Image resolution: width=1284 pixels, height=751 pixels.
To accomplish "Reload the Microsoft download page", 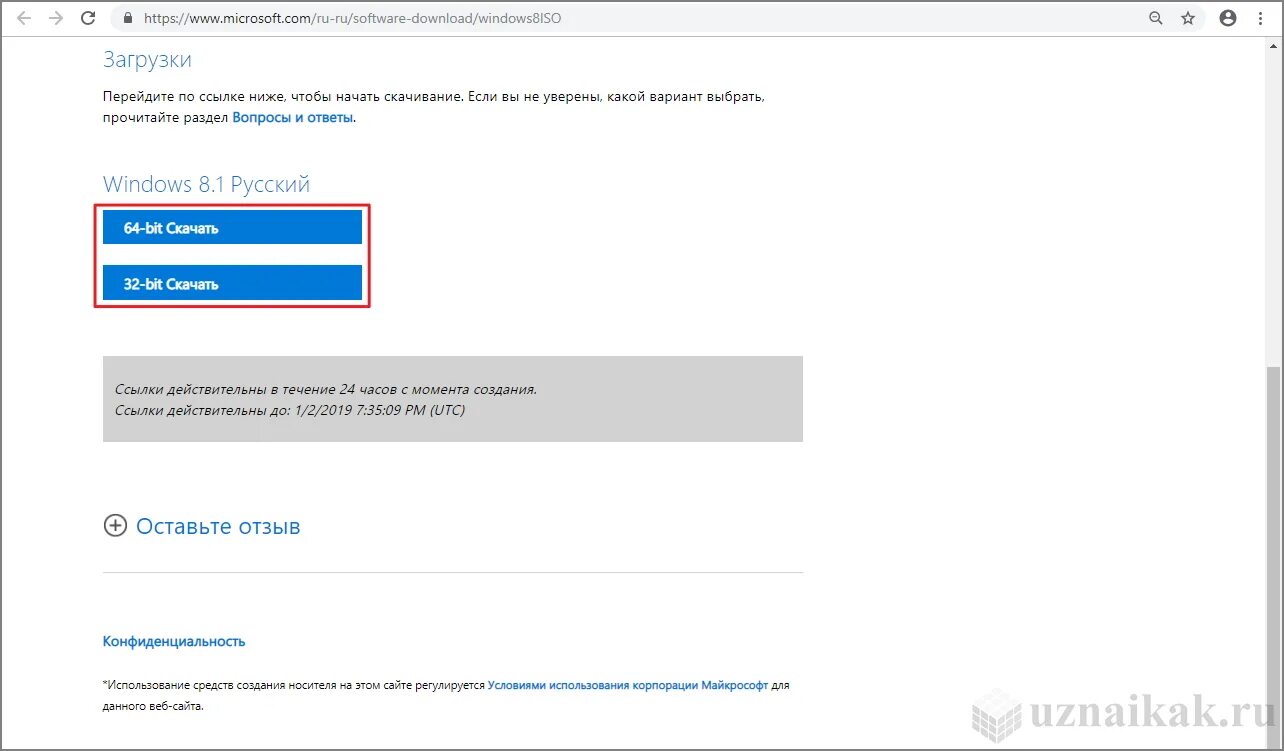I will pos(88,17).
